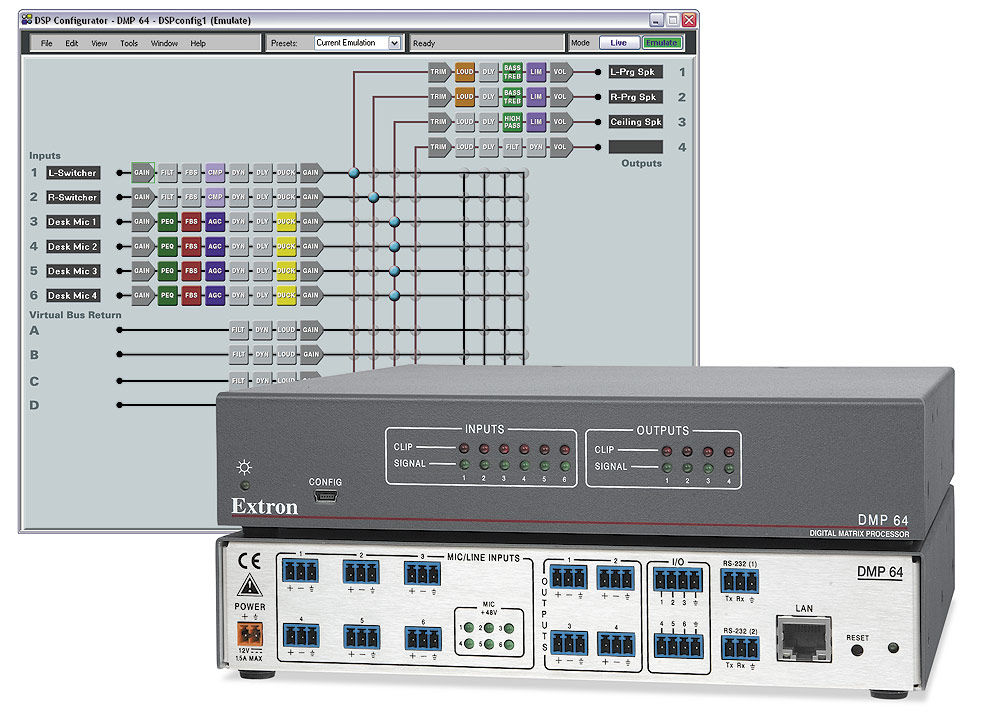Open TRIM block on L-Prg Spk output
Viewport: 1000px width, 727px height.
(439, 72)
